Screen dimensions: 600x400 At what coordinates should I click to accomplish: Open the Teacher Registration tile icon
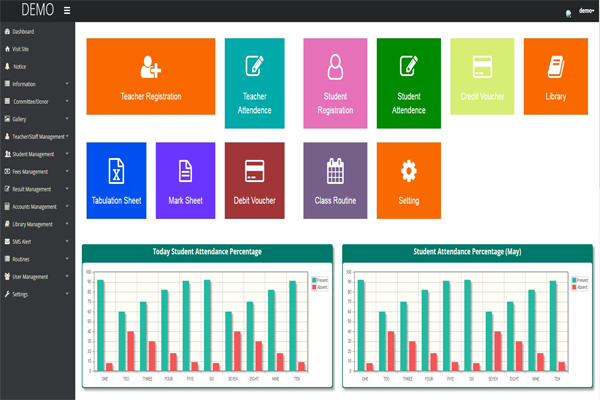151,67
